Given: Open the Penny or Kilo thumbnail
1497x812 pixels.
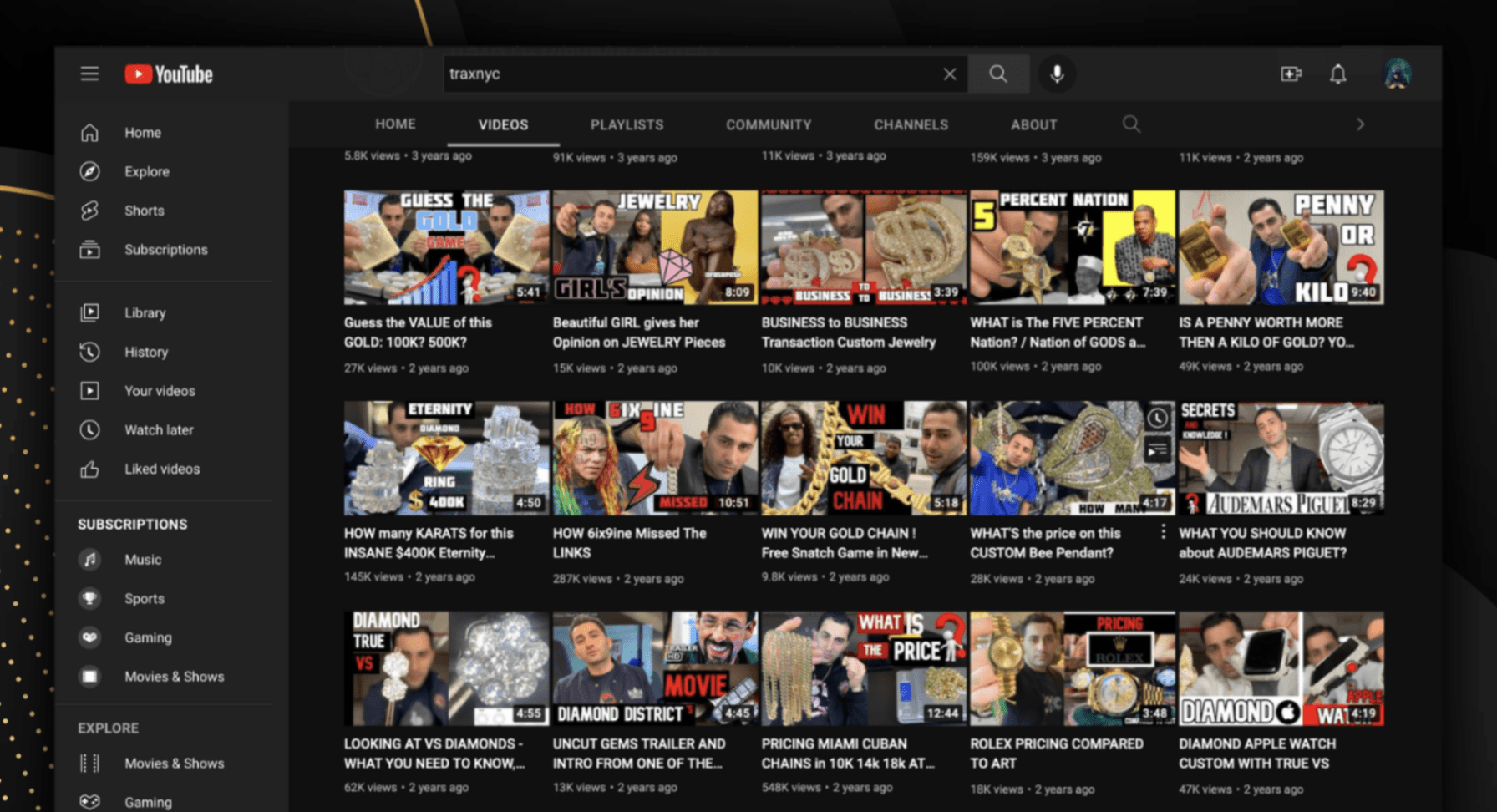Looking at the screenshot, I should tap(1281, 247).
